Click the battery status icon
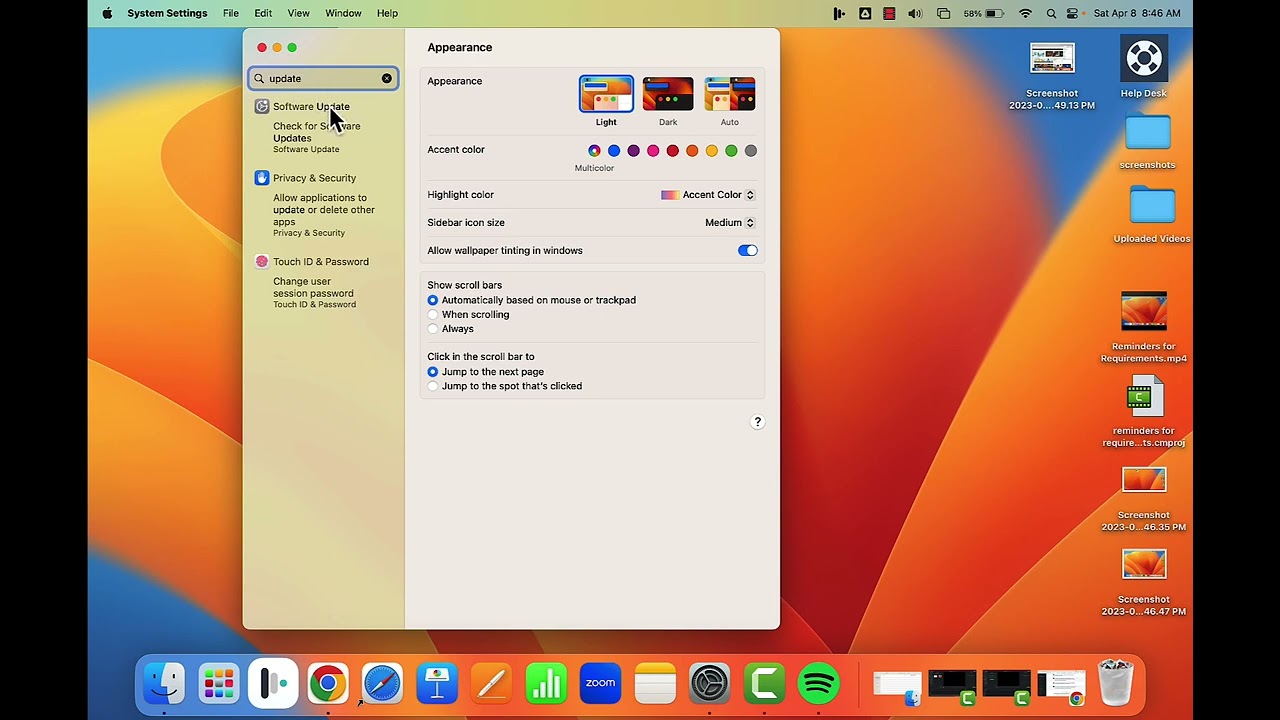 (994, 13)
